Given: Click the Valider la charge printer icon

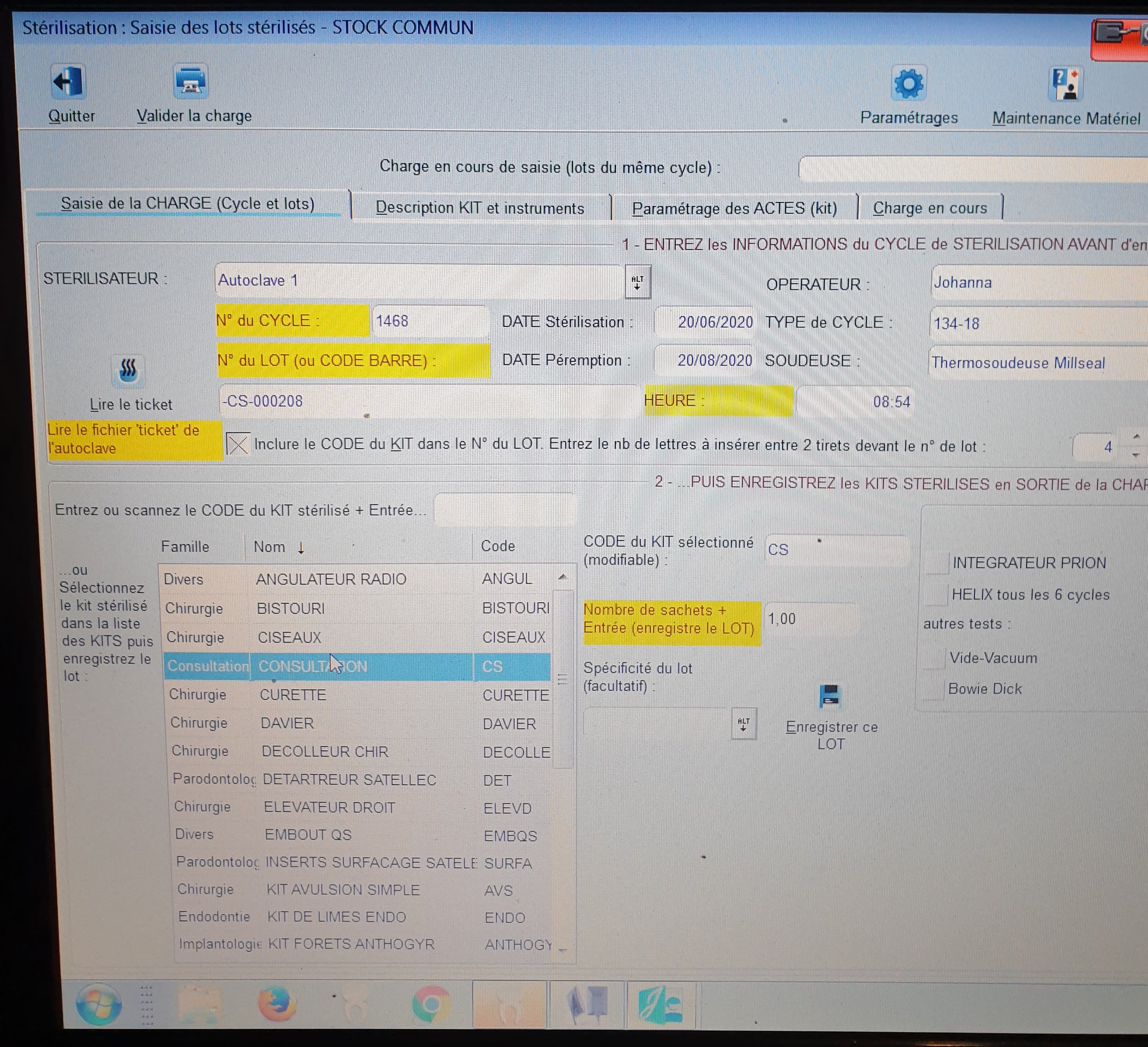Looking at the screenshot, I should [190, 82].
